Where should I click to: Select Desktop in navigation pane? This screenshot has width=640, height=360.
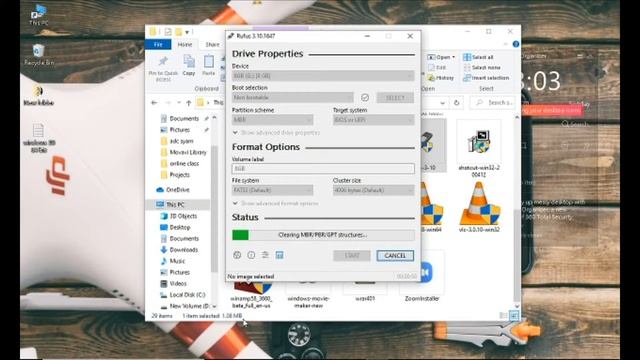[x=180, y=227]
